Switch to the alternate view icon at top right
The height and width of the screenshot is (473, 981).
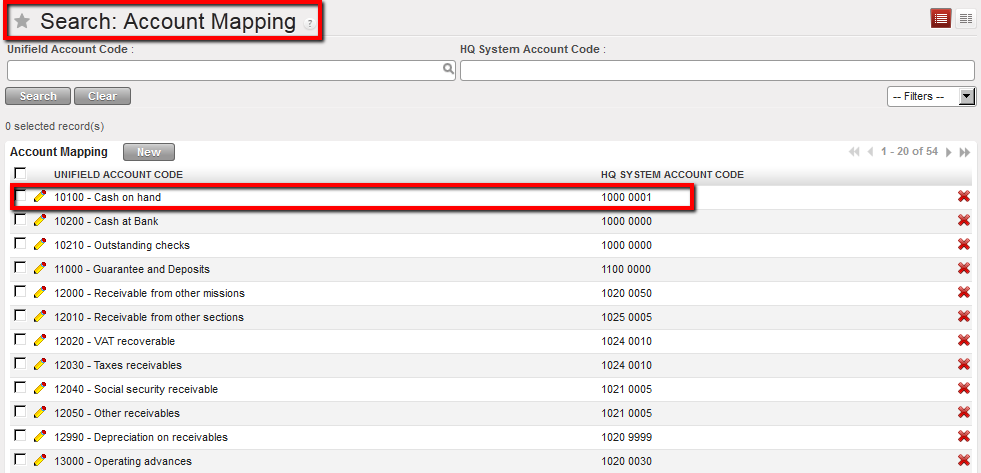(965, 18)
